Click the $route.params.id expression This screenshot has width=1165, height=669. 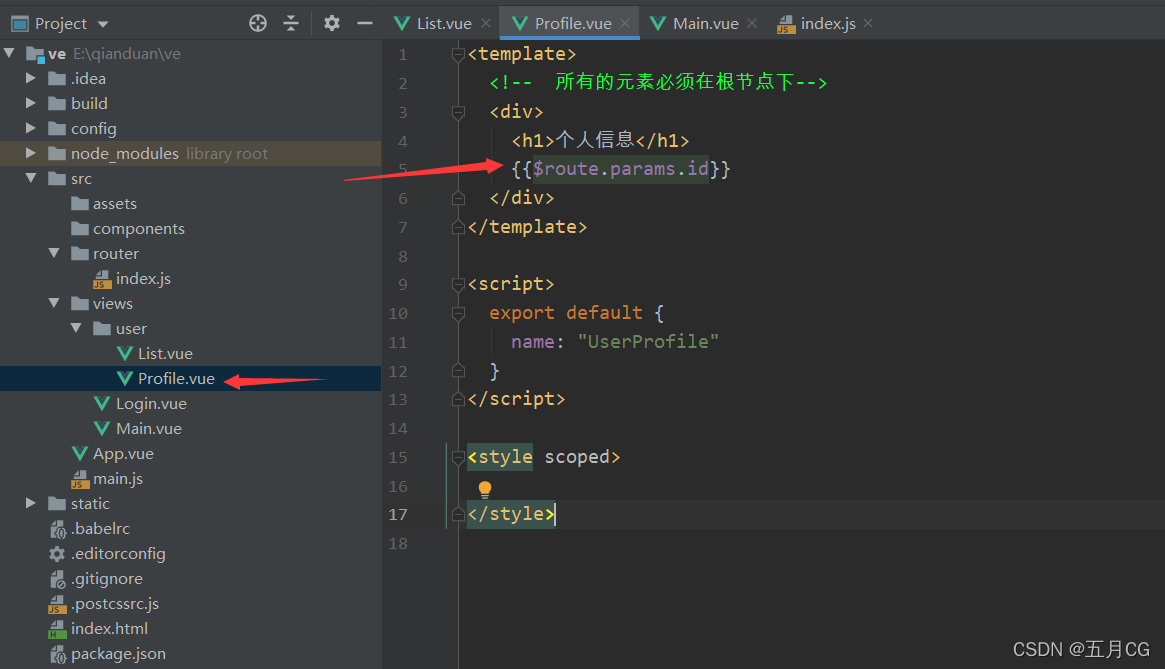[620, 169]
